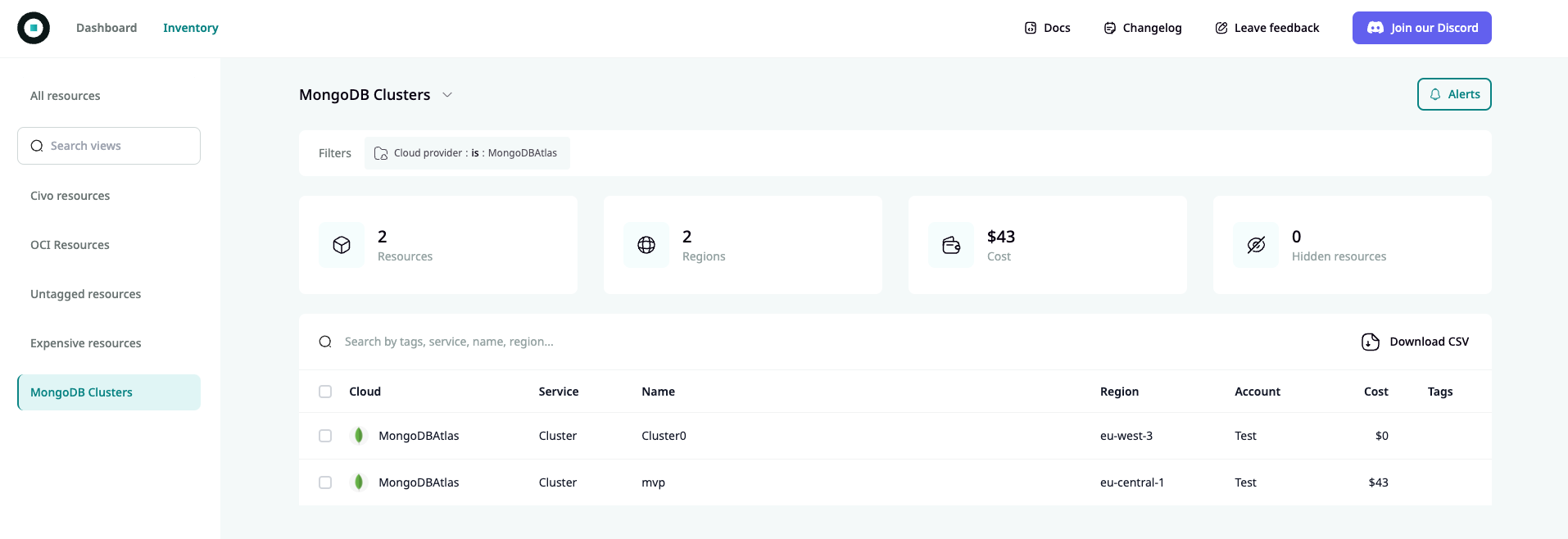Screen dimensions: 1568x539
Task: Click the Name column header
Action: pyautogui.click(x=659, y=392)
